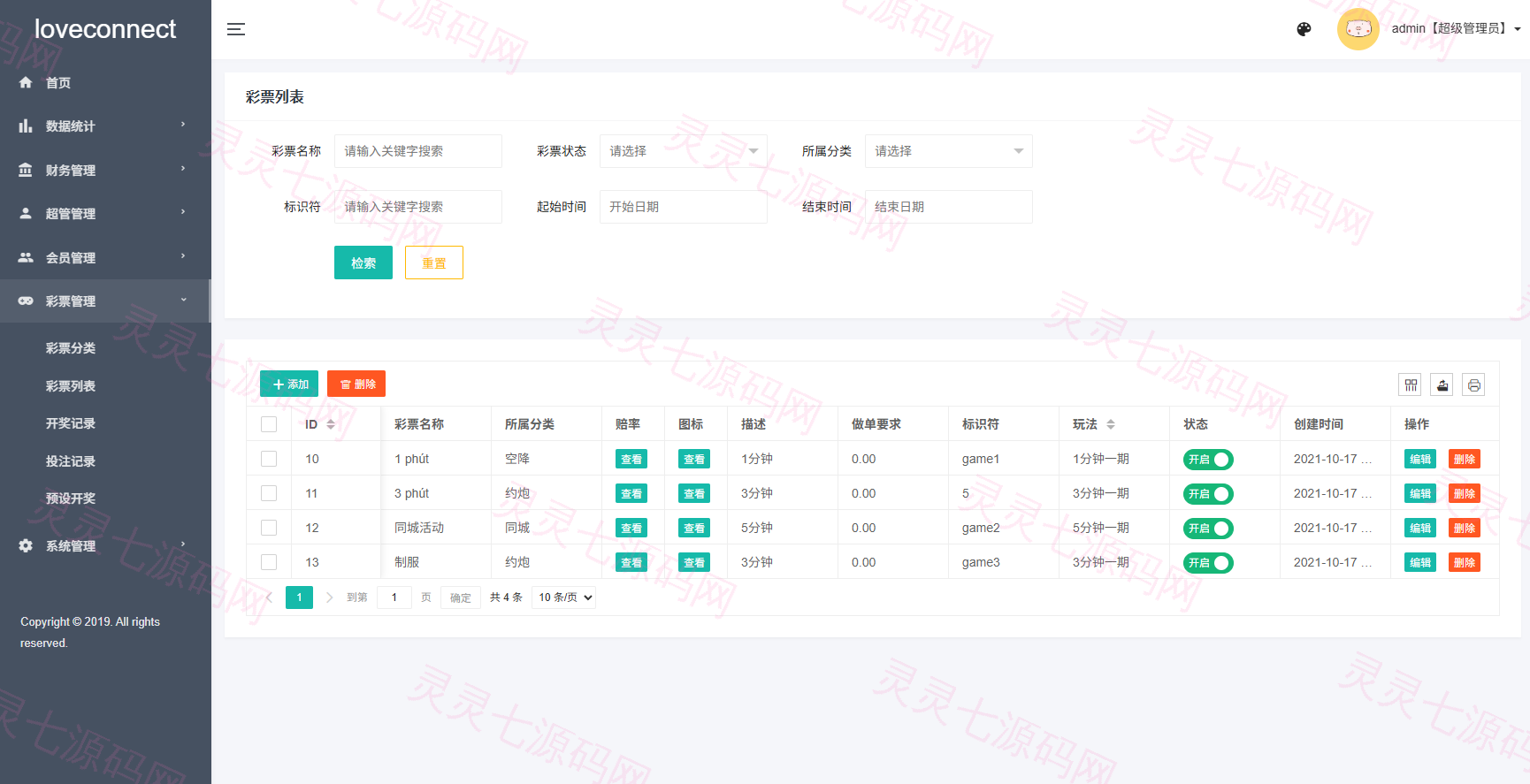Check the checkbox for row ID 10
Screen dimensions: 1530x784
coord(269,459)
